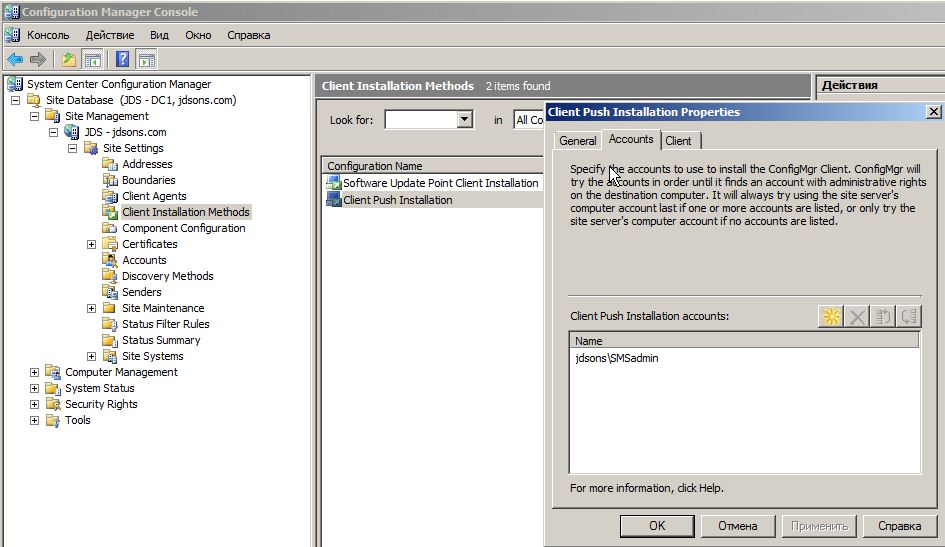Toggle the Show/Hide action pane icon

pos(146,59)
